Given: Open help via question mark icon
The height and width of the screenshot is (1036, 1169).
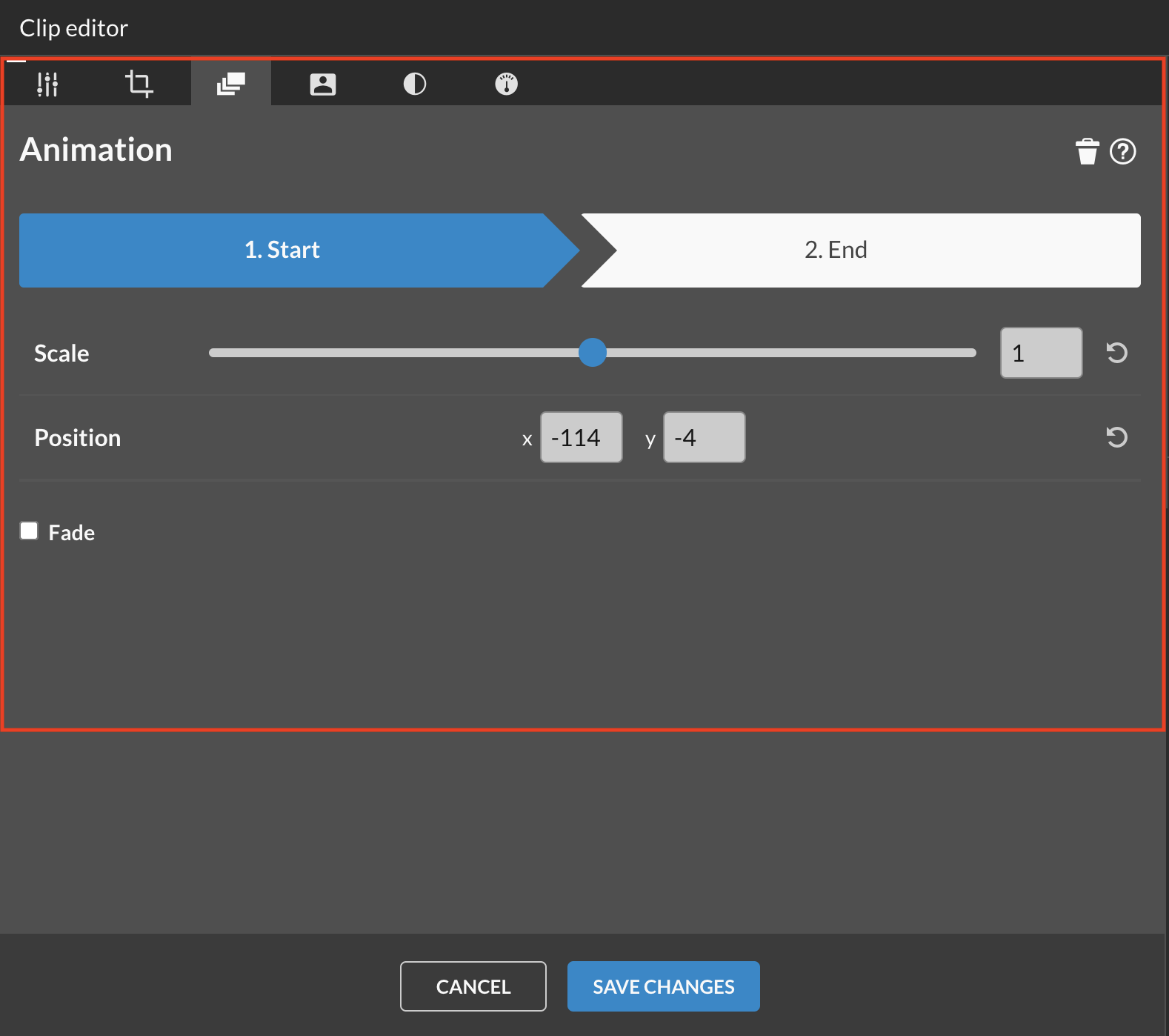Looking at the screenshot, I should pos(1122,151).
